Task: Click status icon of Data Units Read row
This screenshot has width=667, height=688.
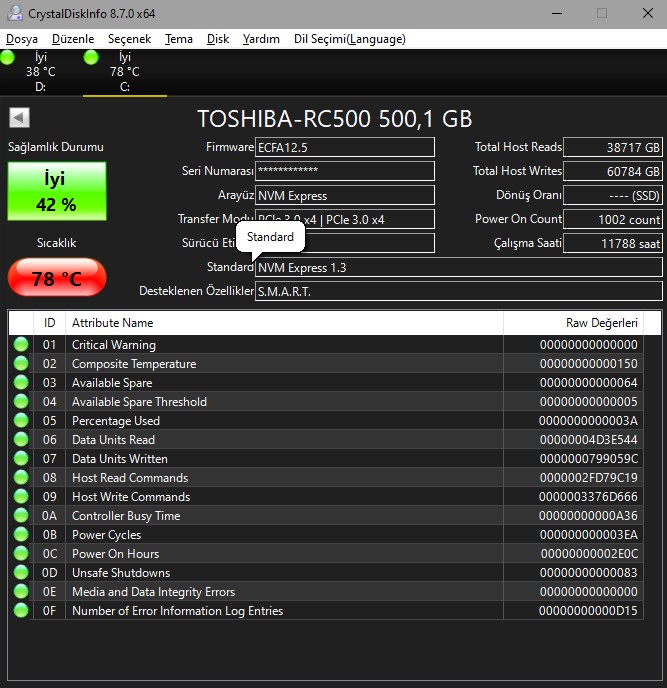Action: tap(21, 439)
